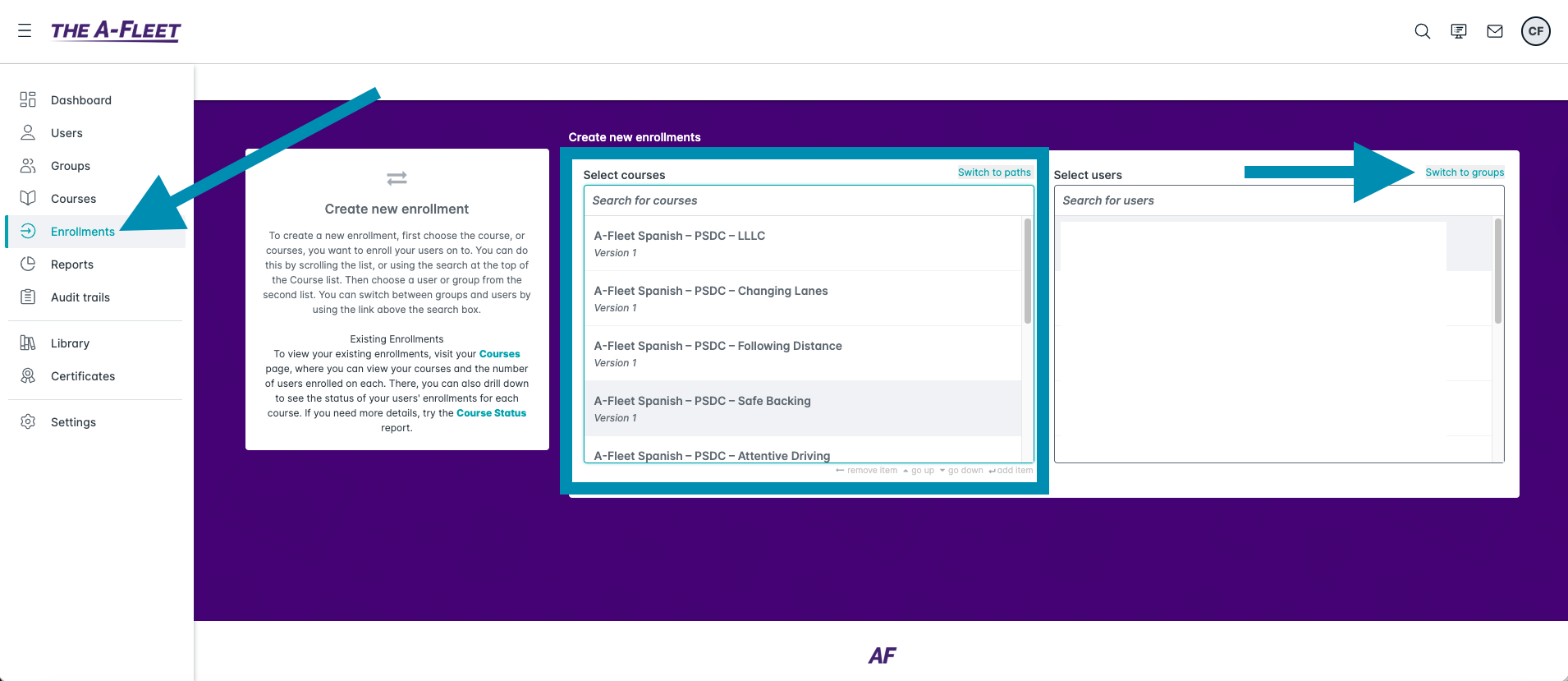
Task: Click the Dashboard icon in sidebar
Action: (28, 99)
